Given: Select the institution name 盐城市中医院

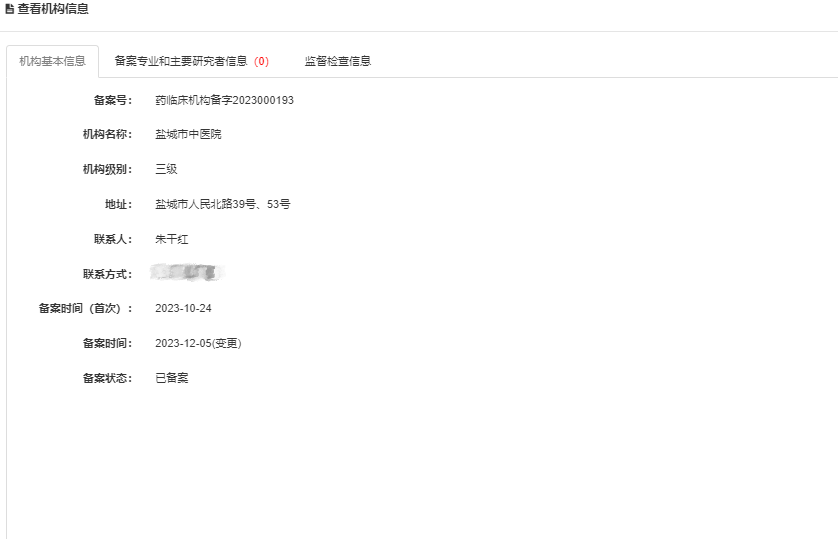Looking at the screenshot, I should click(x=188, y=134).
